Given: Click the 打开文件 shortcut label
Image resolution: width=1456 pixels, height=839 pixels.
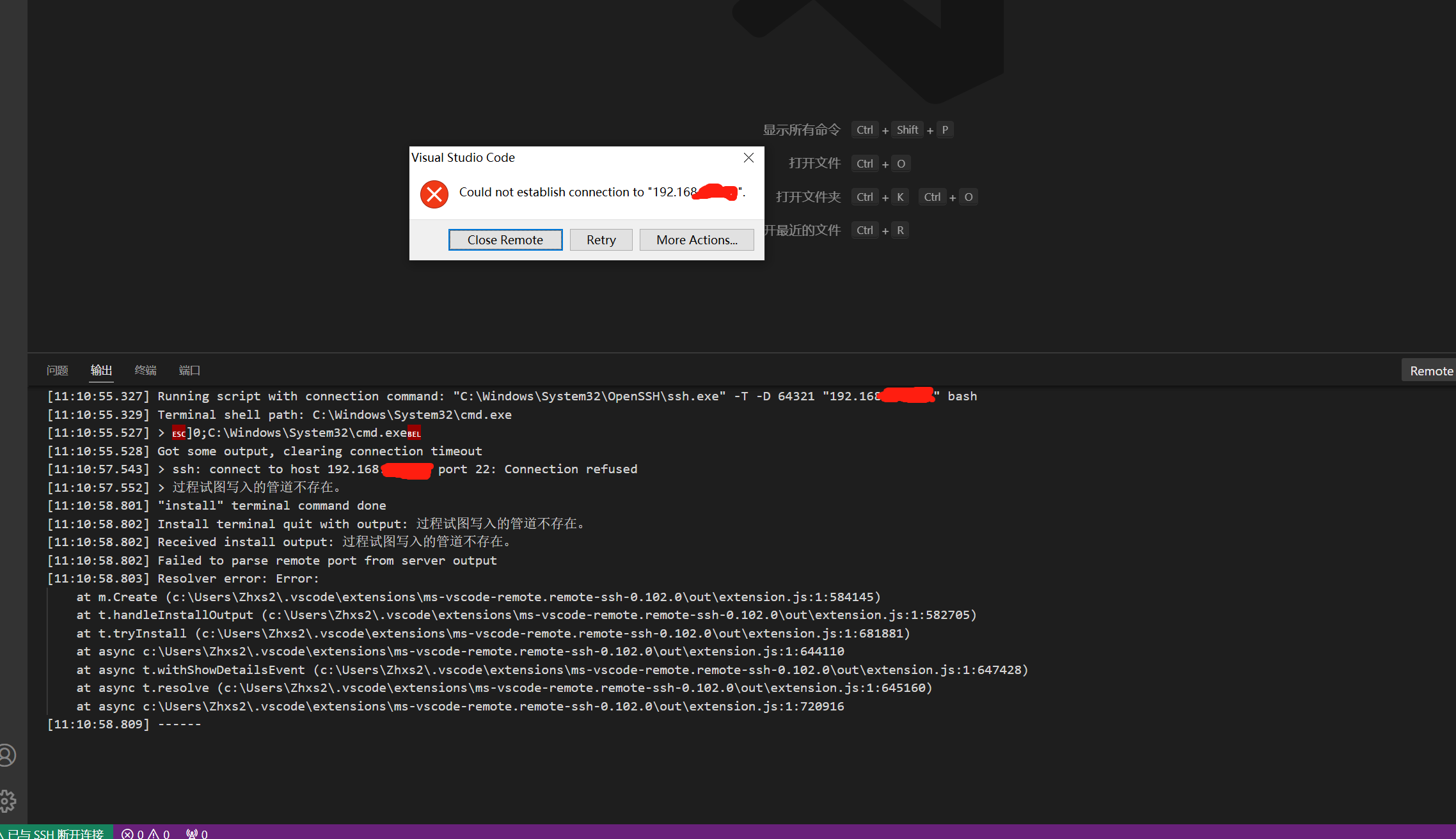Looking at the screenshot, I should [x=814, y=163].
